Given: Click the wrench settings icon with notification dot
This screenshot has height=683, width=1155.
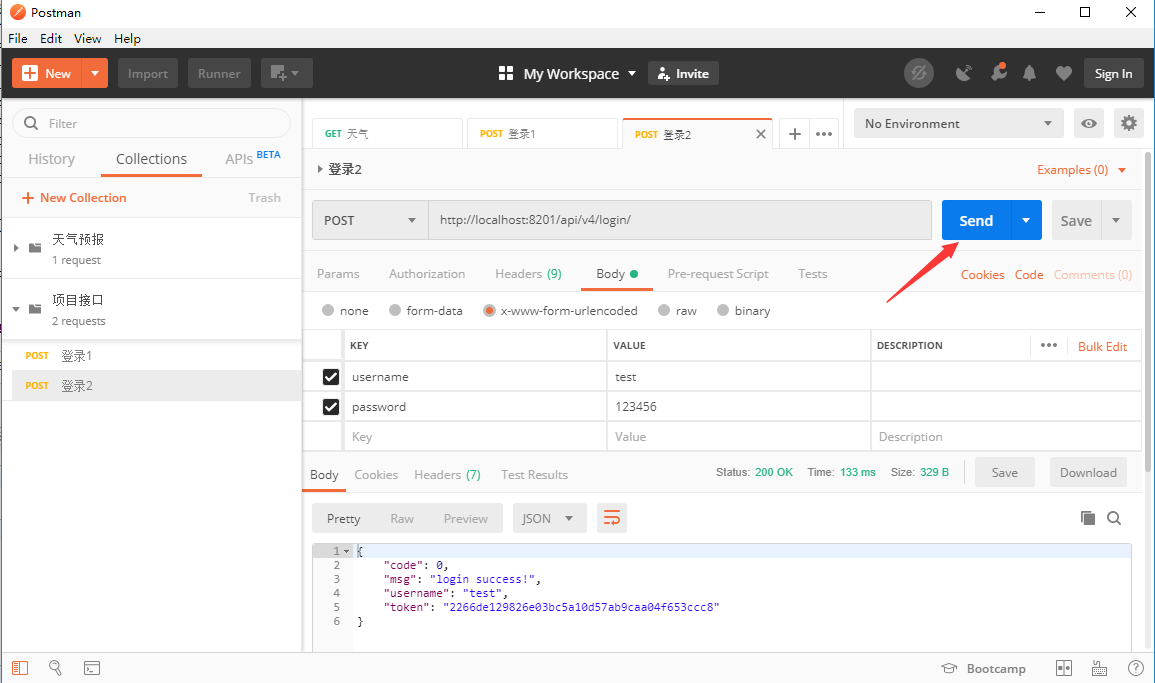Looking at the screenshot, I should click(999, 72).
